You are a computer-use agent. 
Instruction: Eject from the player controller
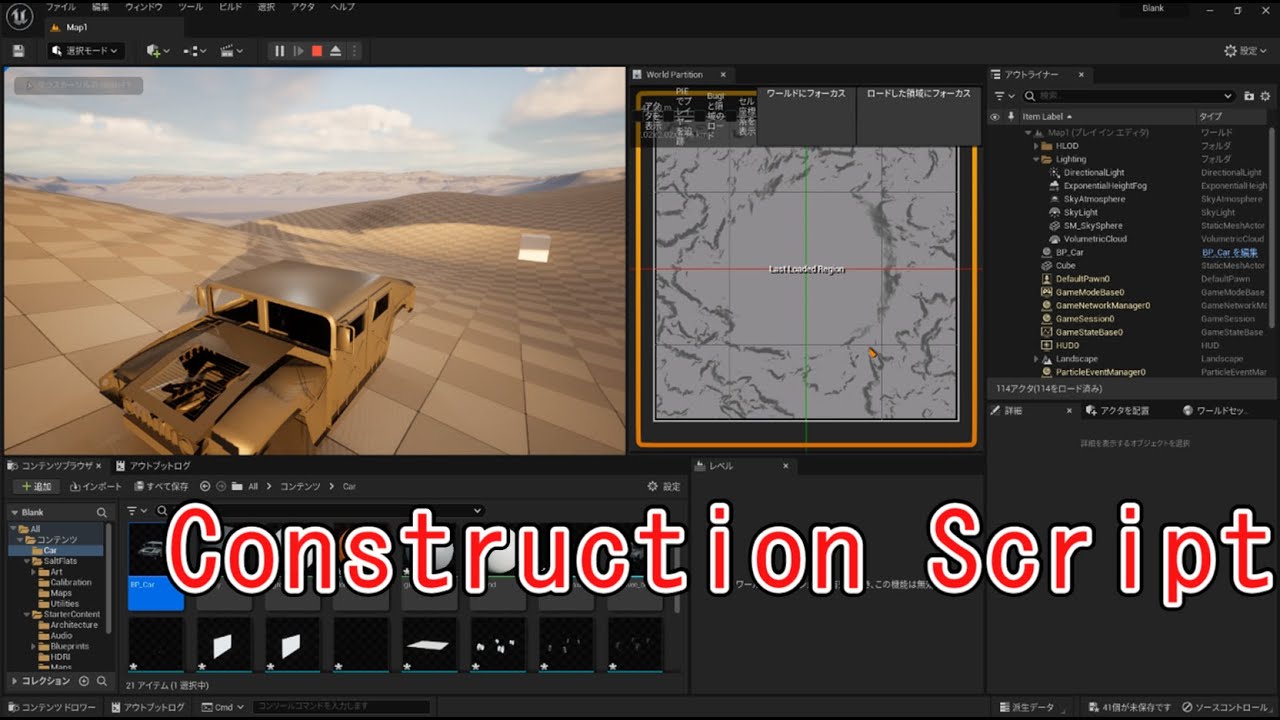[x=335, y=50]
